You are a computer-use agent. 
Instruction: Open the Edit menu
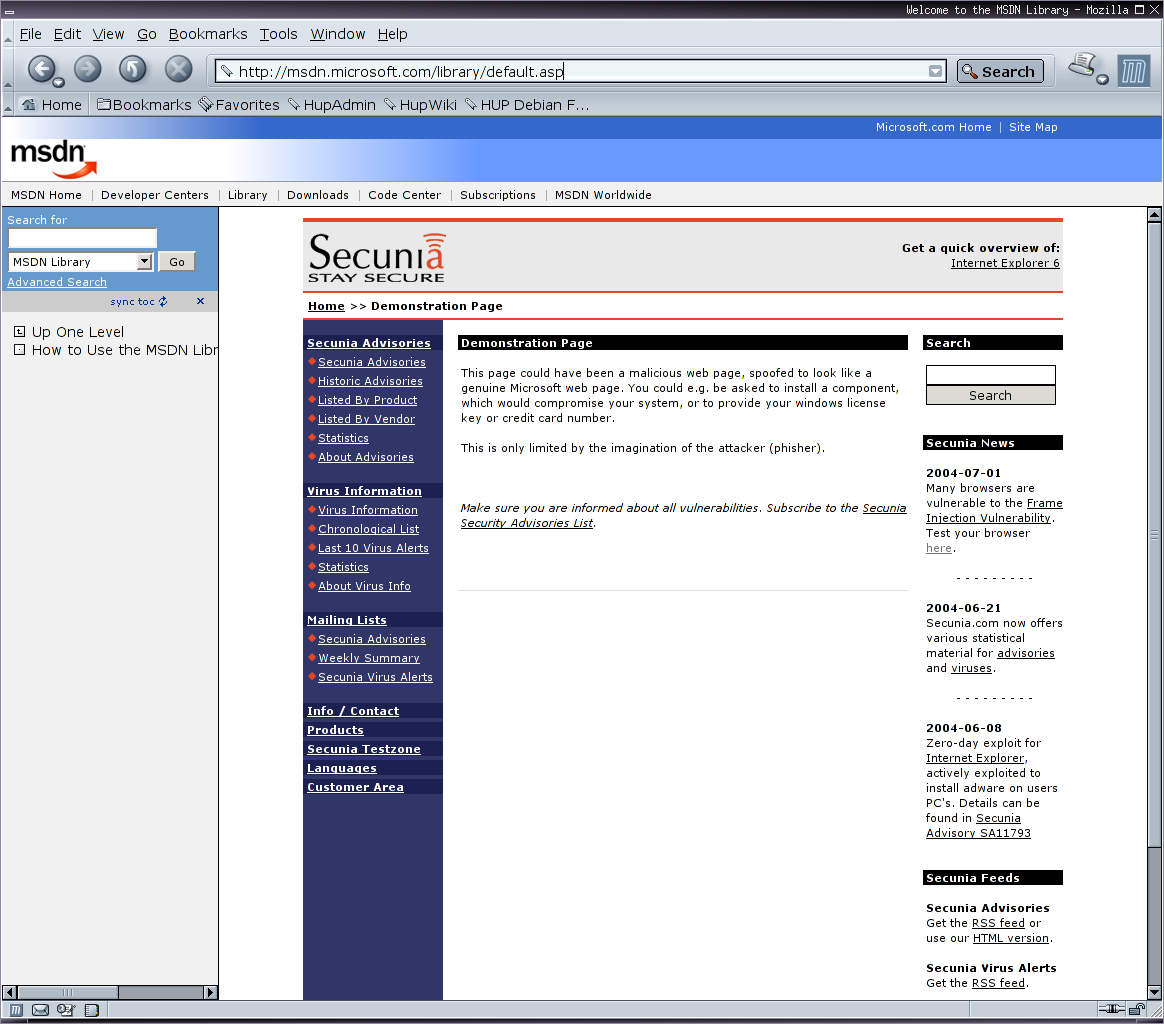67,34
